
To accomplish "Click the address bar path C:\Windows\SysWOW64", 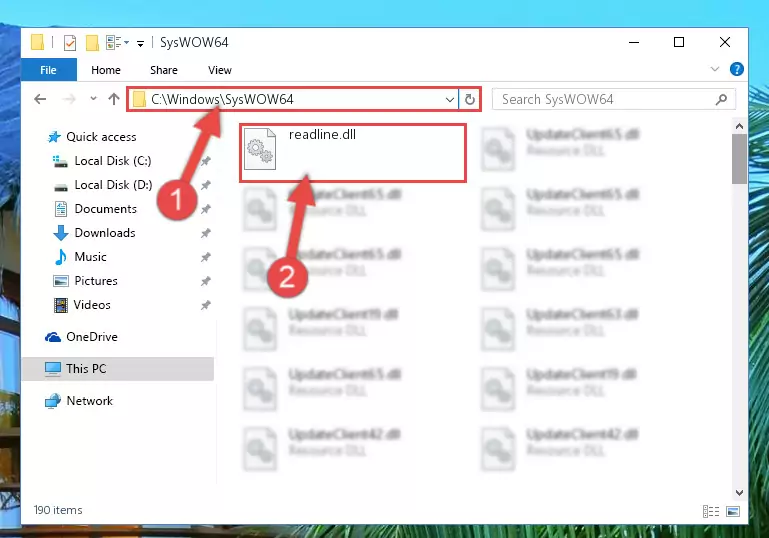I will pos(222,100).
